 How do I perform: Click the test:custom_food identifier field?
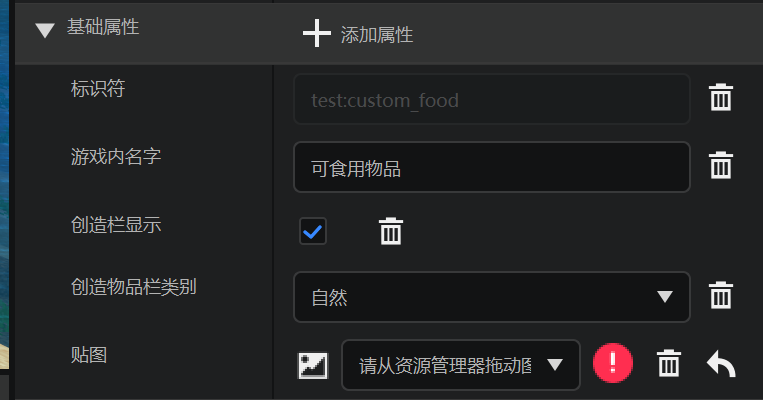[x=492, y=99]
